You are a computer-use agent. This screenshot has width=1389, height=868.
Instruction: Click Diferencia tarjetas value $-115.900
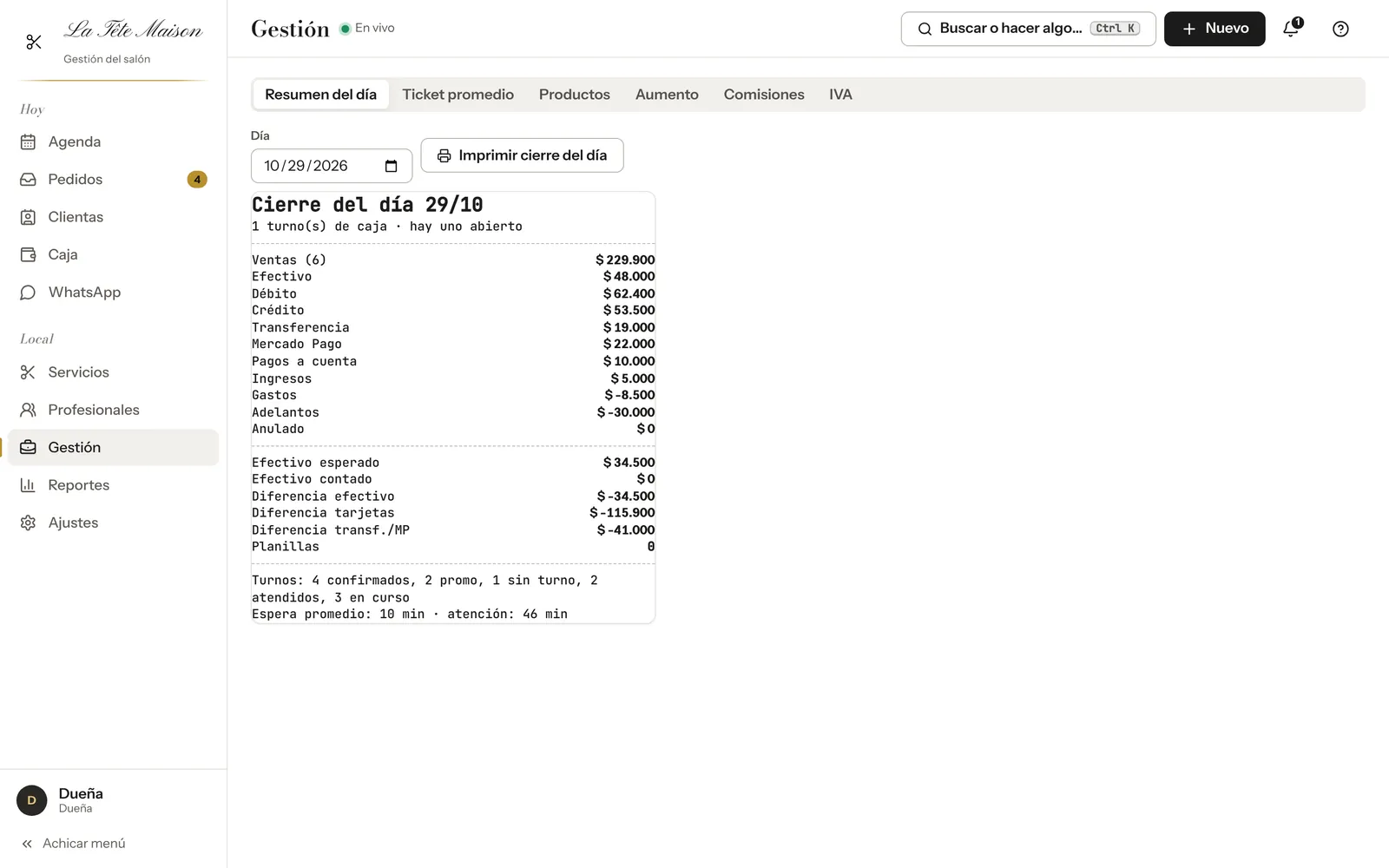(x=622, y=513)
